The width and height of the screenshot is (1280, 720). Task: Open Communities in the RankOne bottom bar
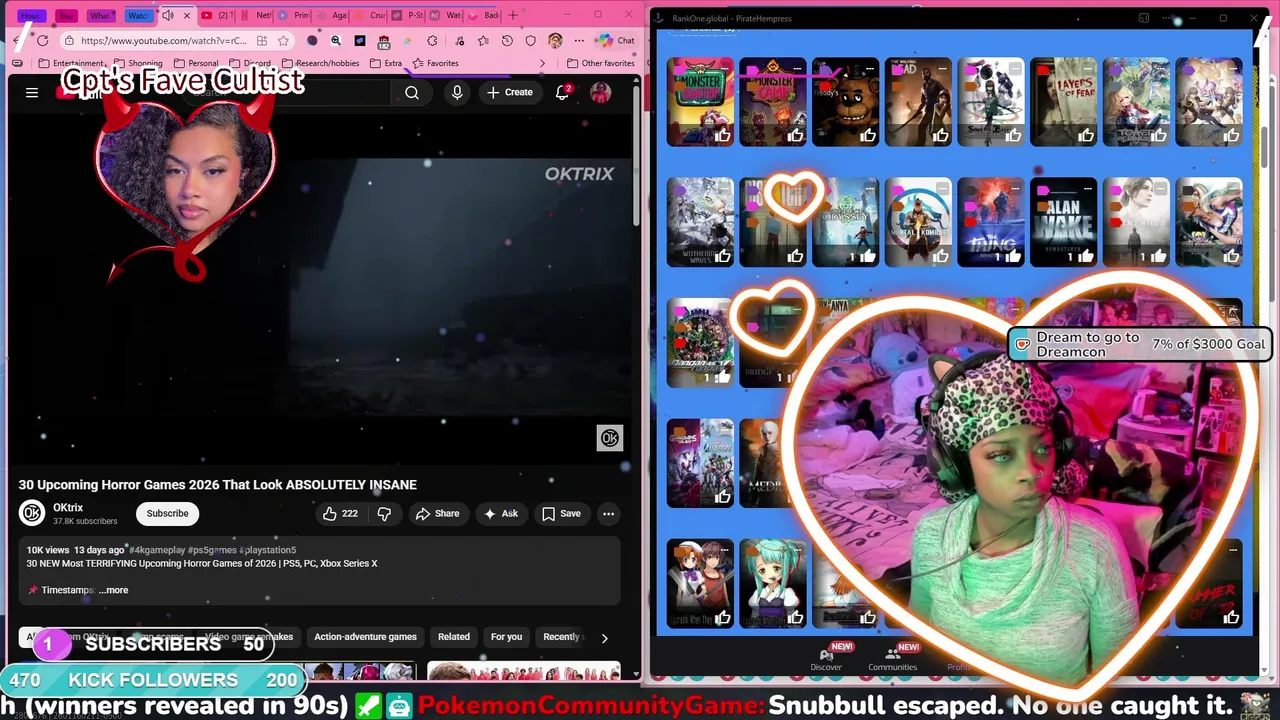(892, 659)
